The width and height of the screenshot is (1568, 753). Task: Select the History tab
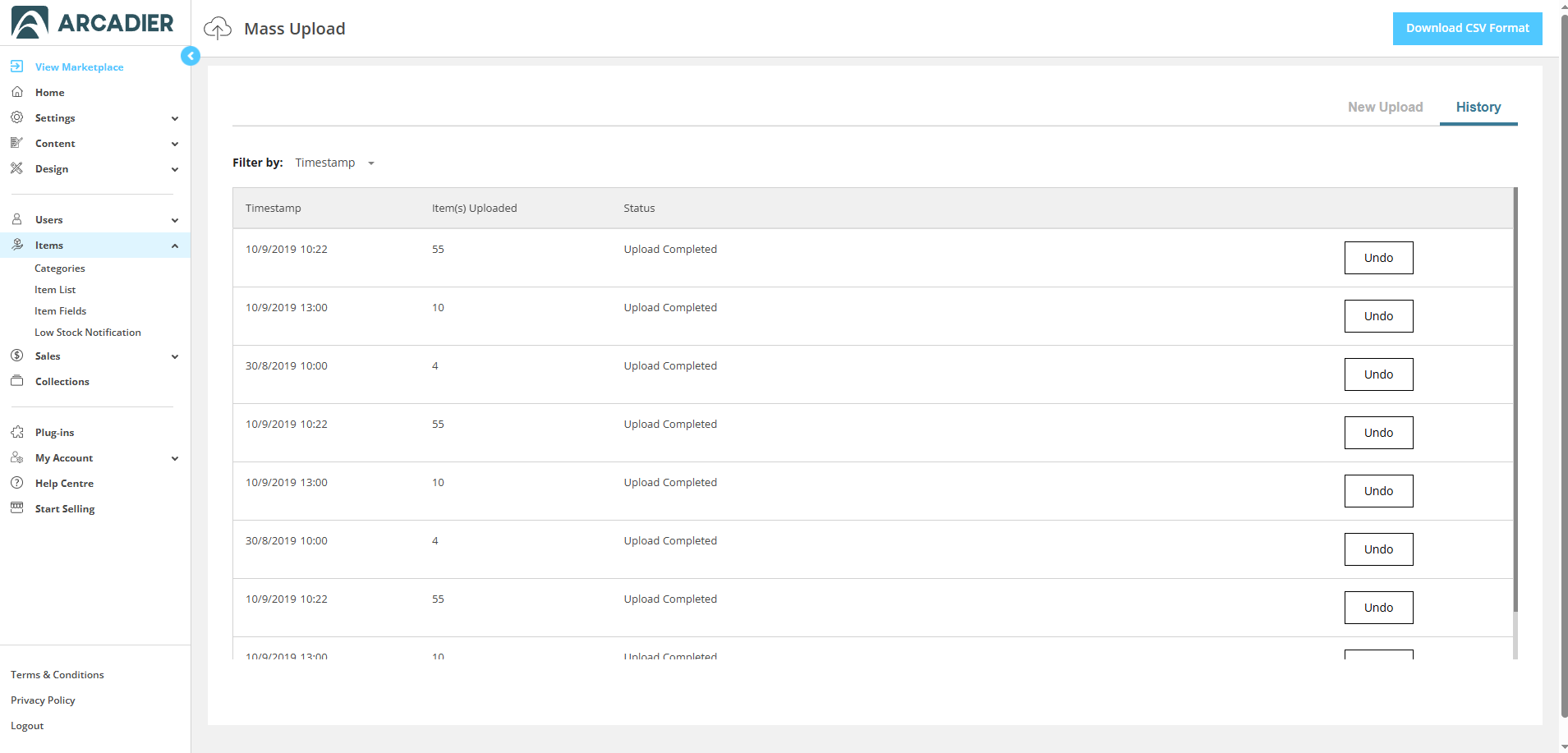[1478, 107]
